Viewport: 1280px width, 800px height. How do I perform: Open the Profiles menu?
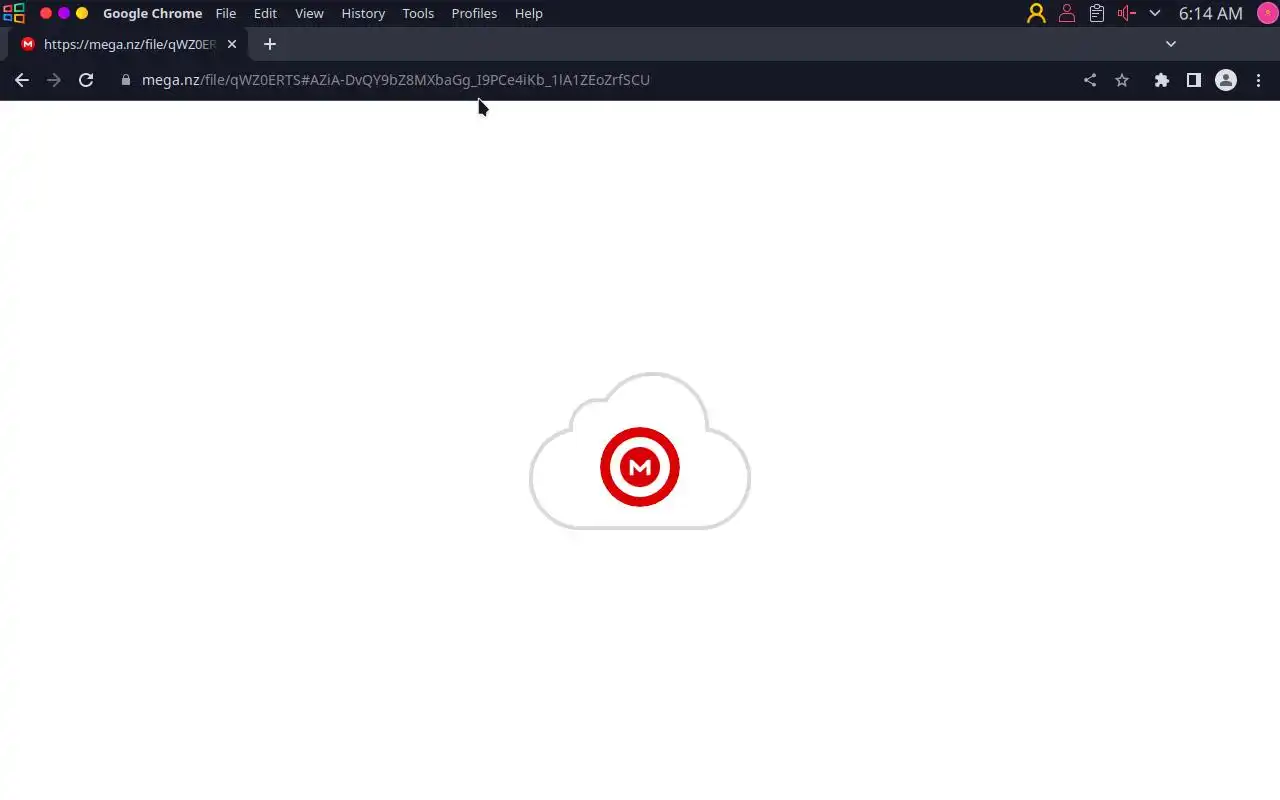tap(474, 13)
